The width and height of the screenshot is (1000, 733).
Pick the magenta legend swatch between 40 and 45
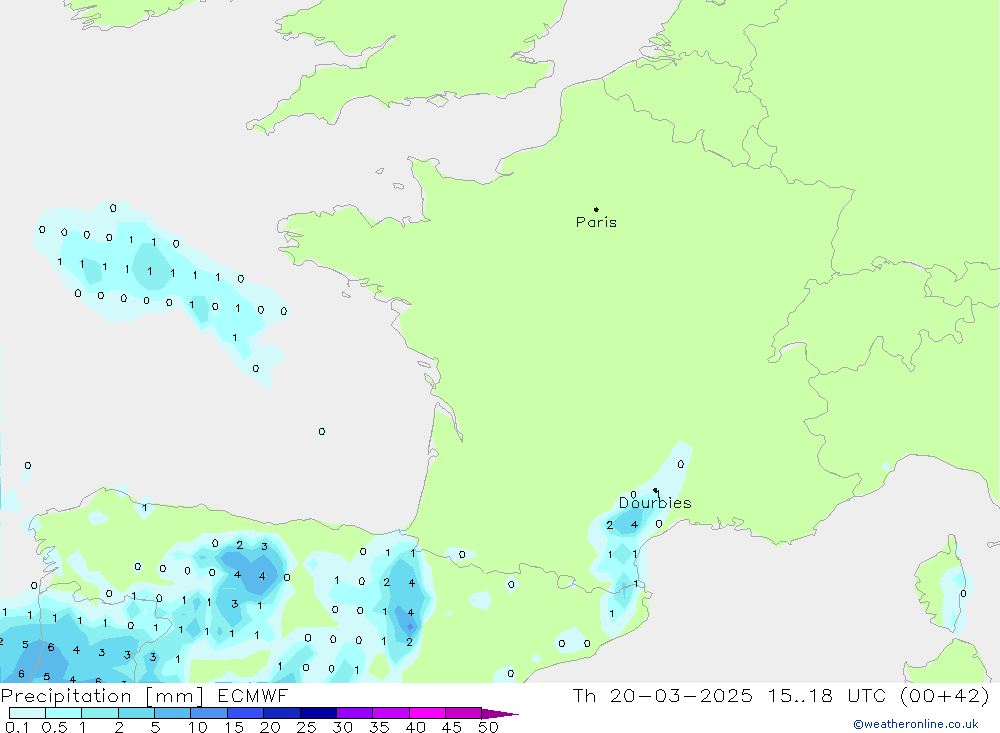coord(427,713)
